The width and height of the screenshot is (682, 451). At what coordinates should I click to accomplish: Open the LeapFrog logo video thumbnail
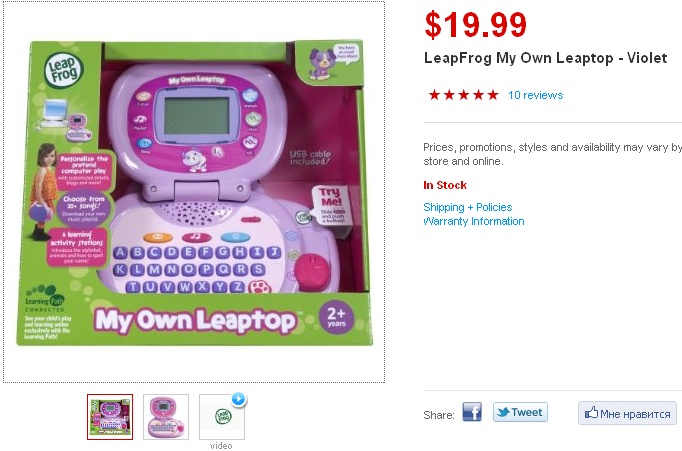[222, 417]
